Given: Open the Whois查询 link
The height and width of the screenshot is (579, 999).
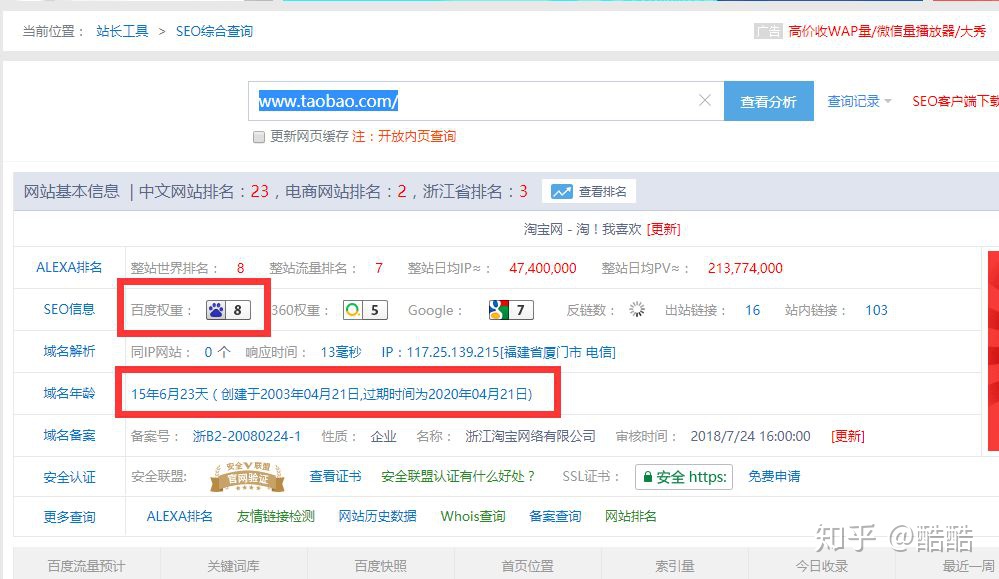Looking at the screenshot, I should point(473,516).
